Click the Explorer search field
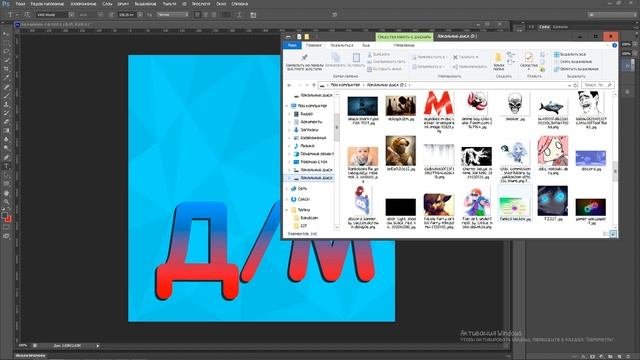The image size is (640, 360). point(598,85)
